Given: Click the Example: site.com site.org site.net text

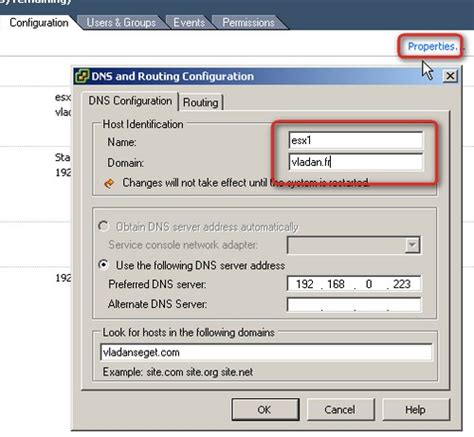Looking at the screenshot, I should click(x=178, y=372).
